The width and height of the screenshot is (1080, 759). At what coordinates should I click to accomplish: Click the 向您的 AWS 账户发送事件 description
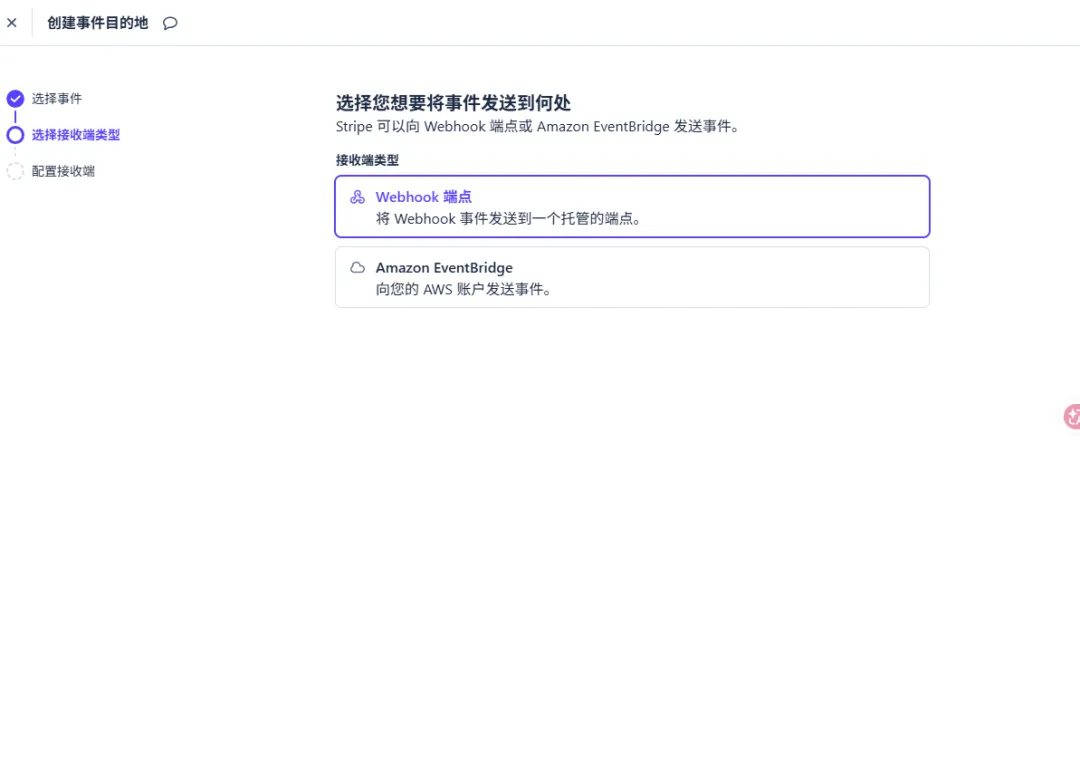(x=464, y=290)
